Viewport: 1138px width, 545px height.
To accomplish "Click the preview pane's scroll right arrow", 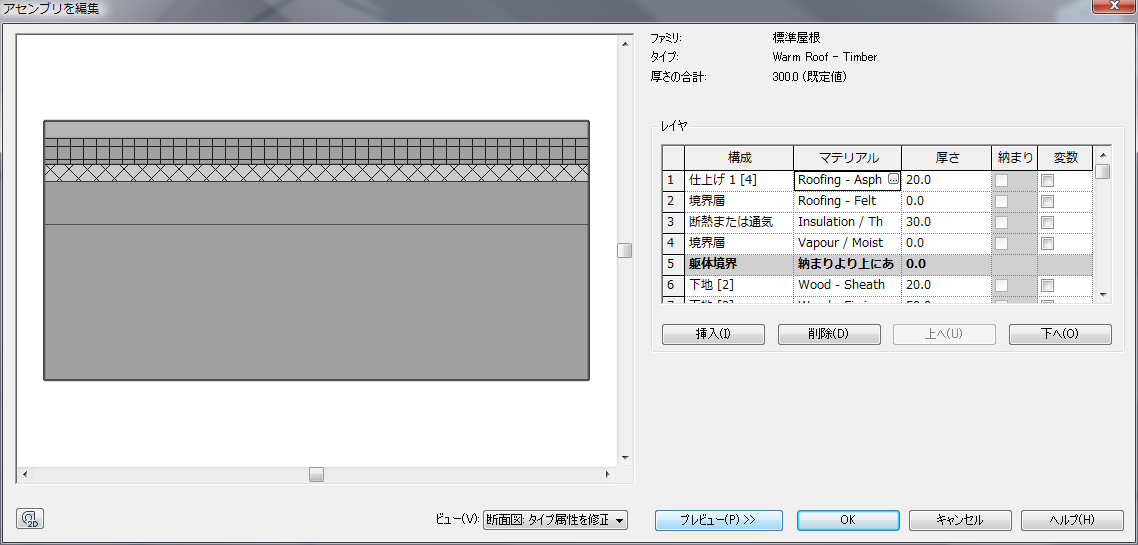I will point(607,475).
